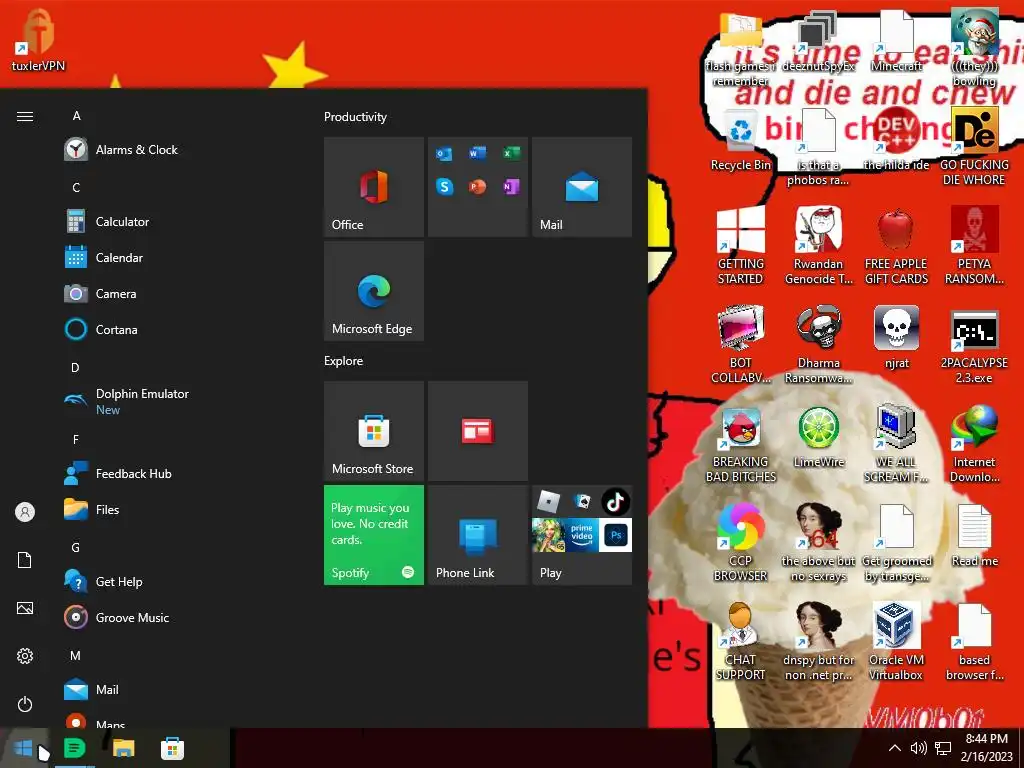Select the Dharma Ransomware desktop icon
1024x768 pixels.
(819, 345)
